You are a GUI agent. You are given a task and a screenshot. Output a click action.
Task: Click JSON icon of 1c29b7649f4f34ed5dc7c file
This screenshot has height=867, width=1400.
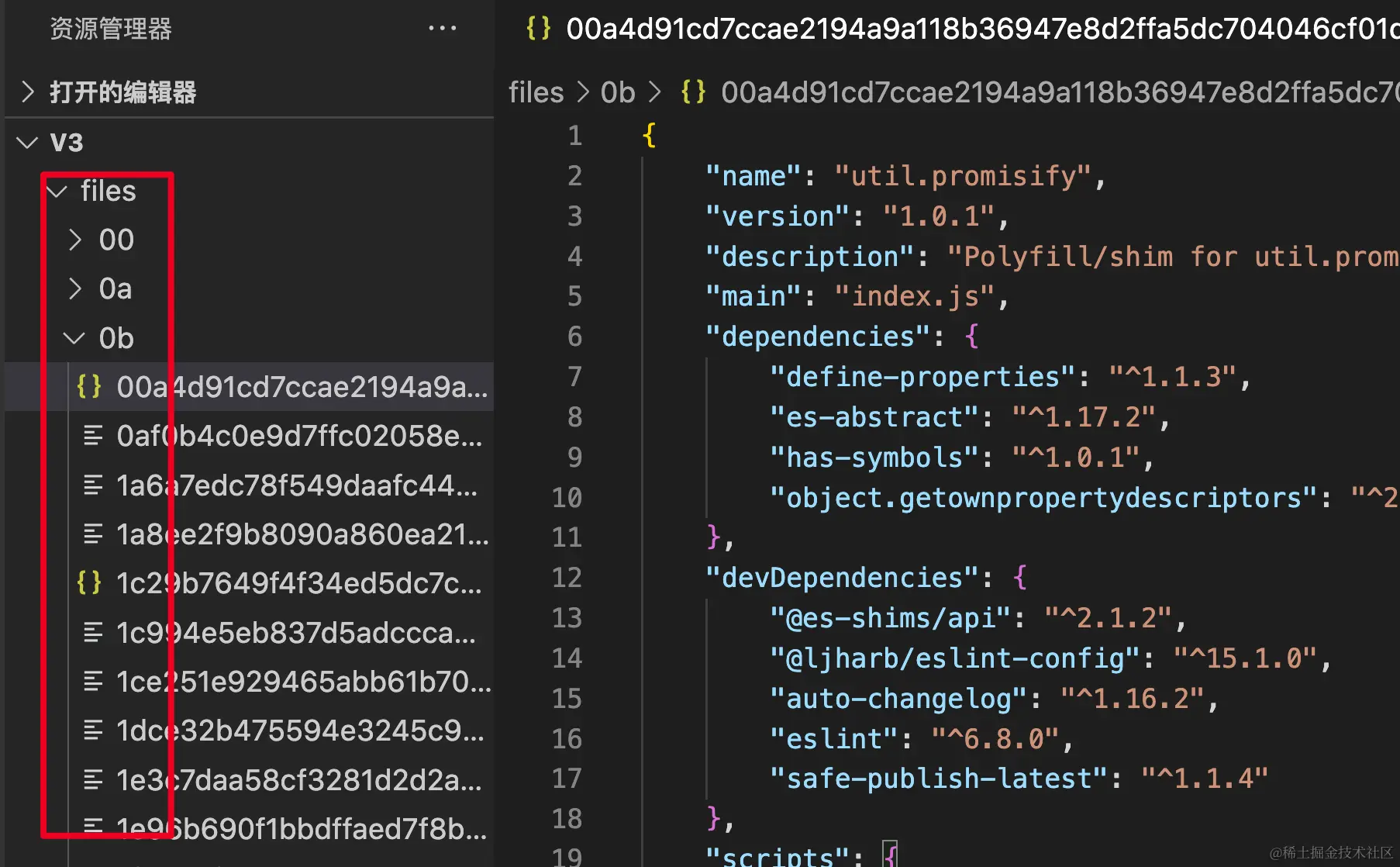90,583
